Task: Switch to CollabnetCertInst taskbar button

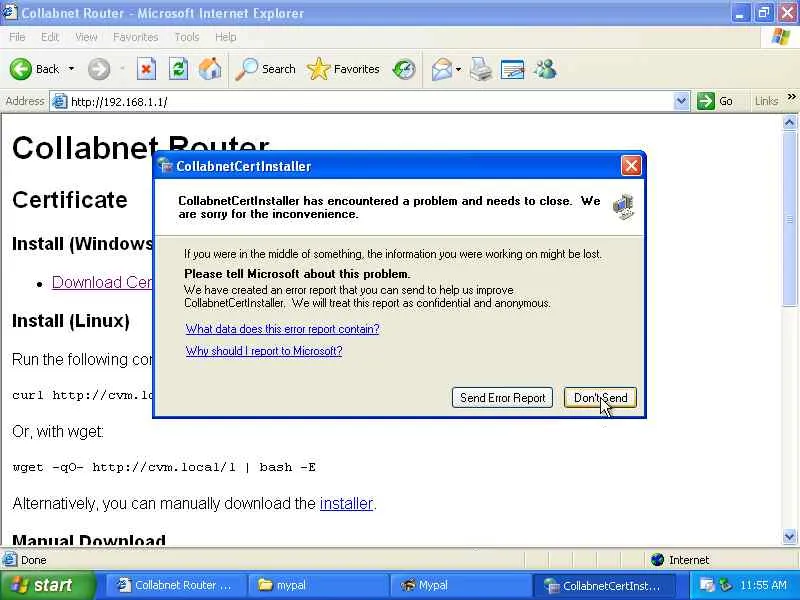Action: pyautogui.click(x=604, y=585)
